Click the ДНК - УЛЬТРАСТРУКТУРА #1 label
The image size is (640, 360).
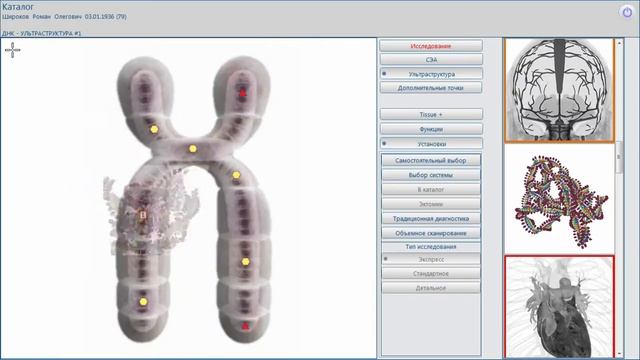[x=42, y=33]
